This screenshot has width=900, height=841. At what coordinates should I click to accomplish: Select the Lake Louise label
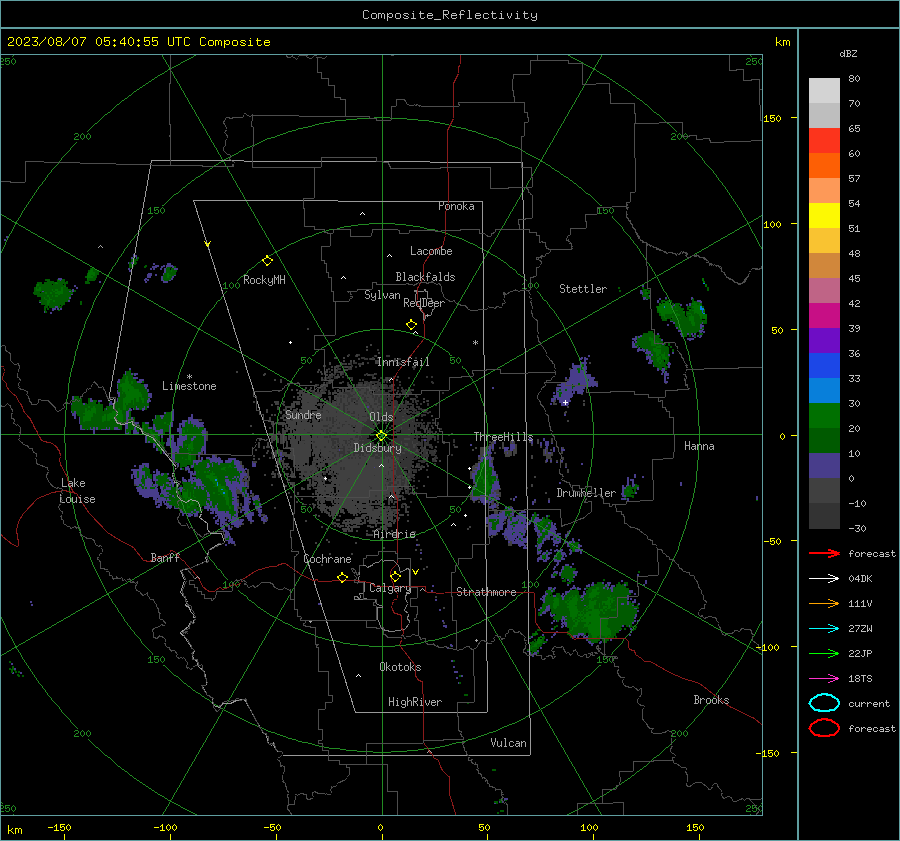point(77,491)
